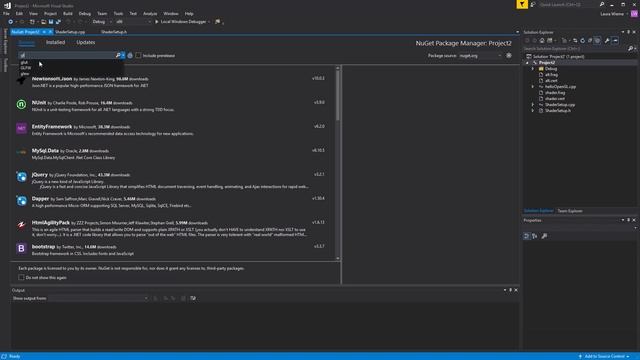Select the EntityFramework package
The width and height of the screenshot is (640, 360).
175,130
